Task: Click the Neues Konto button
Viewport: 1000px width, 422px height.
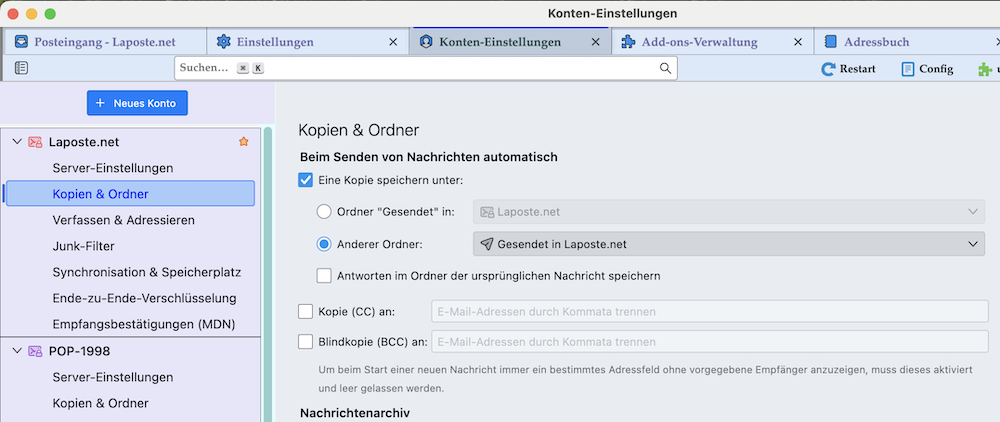Action: click(137, 103)
